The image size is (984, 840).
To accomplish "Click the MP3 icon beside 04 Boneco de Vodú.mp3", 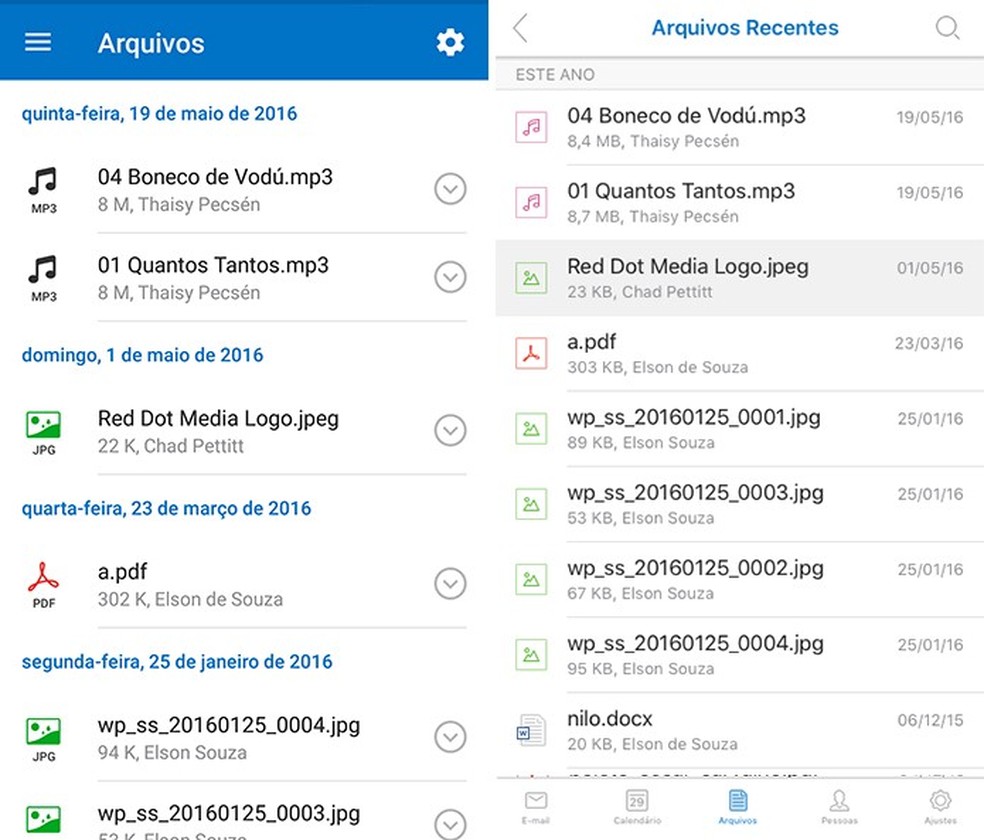I will 42,187.
